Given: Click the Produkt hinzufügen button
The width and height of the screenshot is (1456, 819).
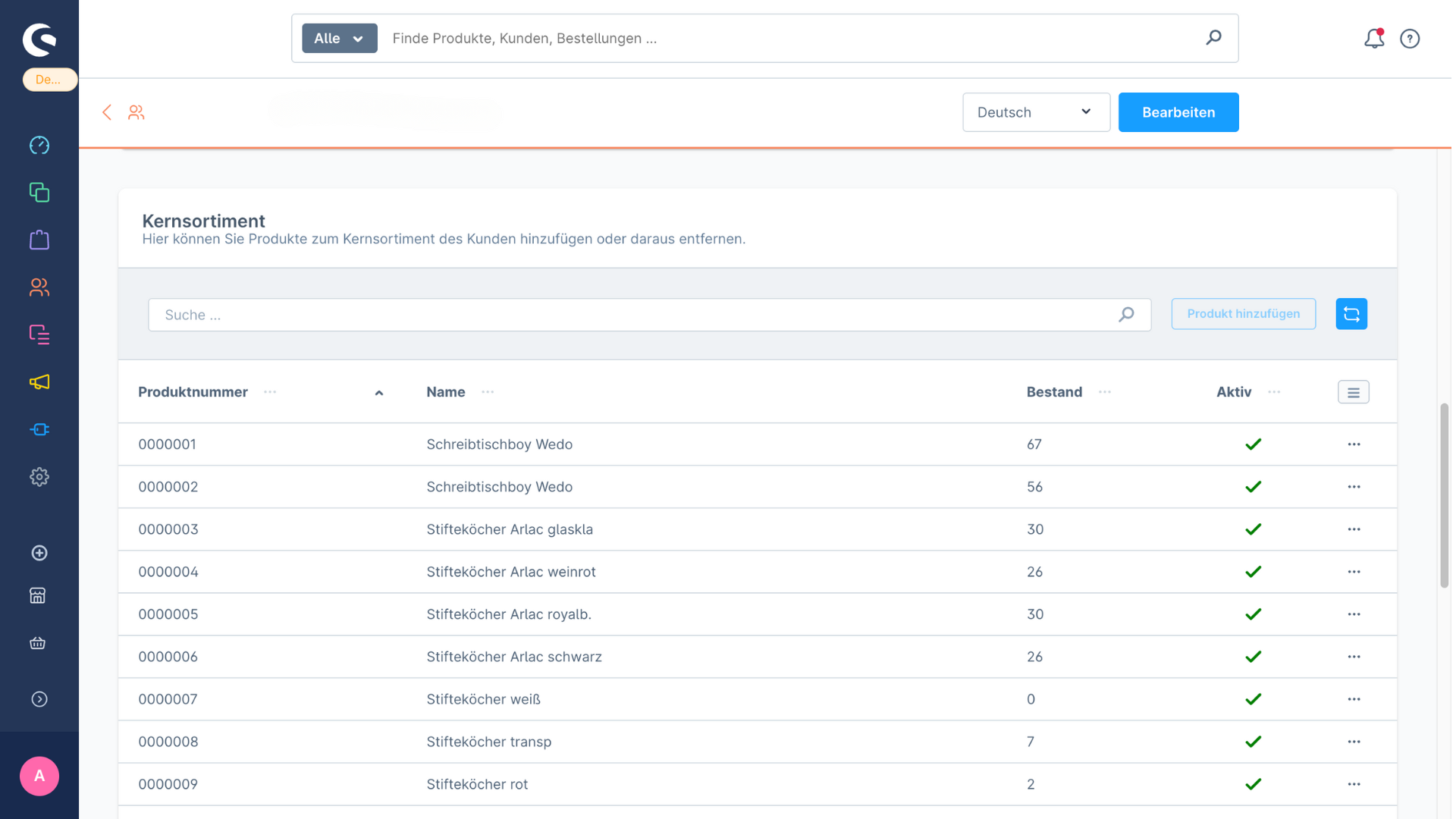Looking at the screenshot, I should tap(1242, 314).
